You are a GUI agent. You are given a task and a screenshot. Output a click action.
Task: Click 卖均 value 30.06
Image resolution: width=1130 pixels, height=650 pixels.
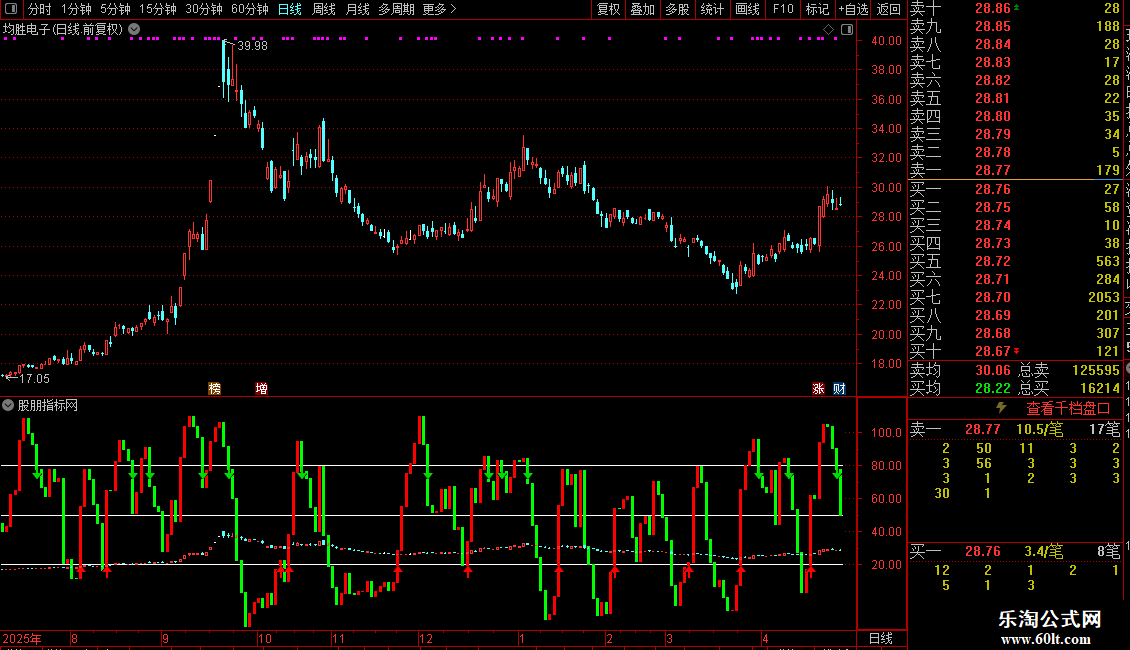point(993,370)
